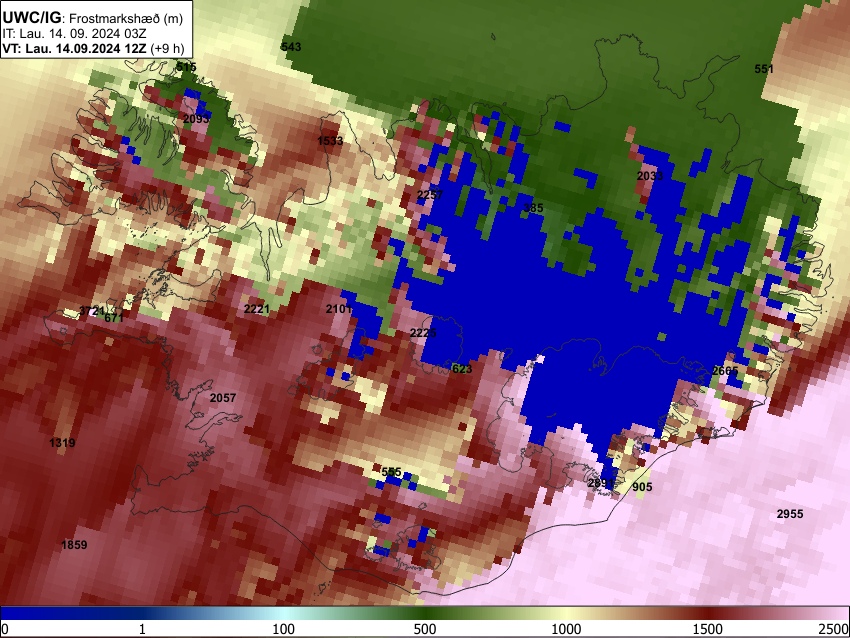Screen dimensions: 850x638
Task: Click the map value 1533
Action: point(330,141)
